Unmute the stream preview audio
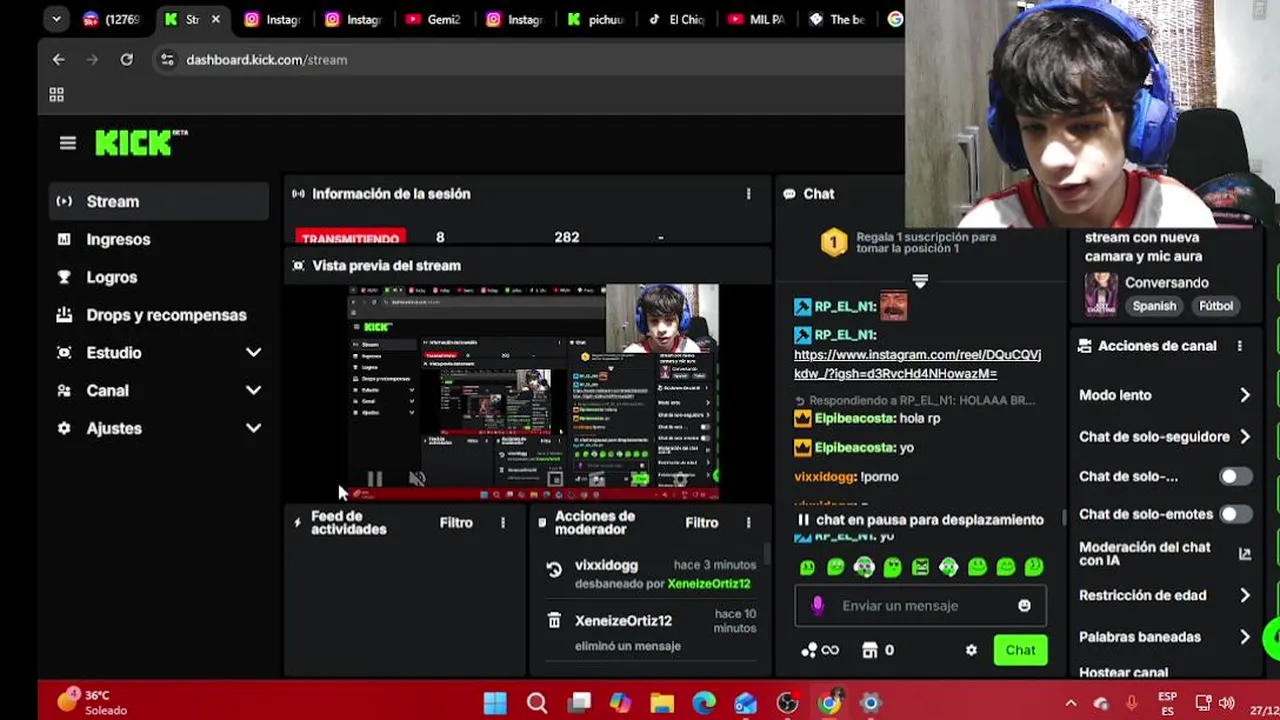 [x=417, y=480]
